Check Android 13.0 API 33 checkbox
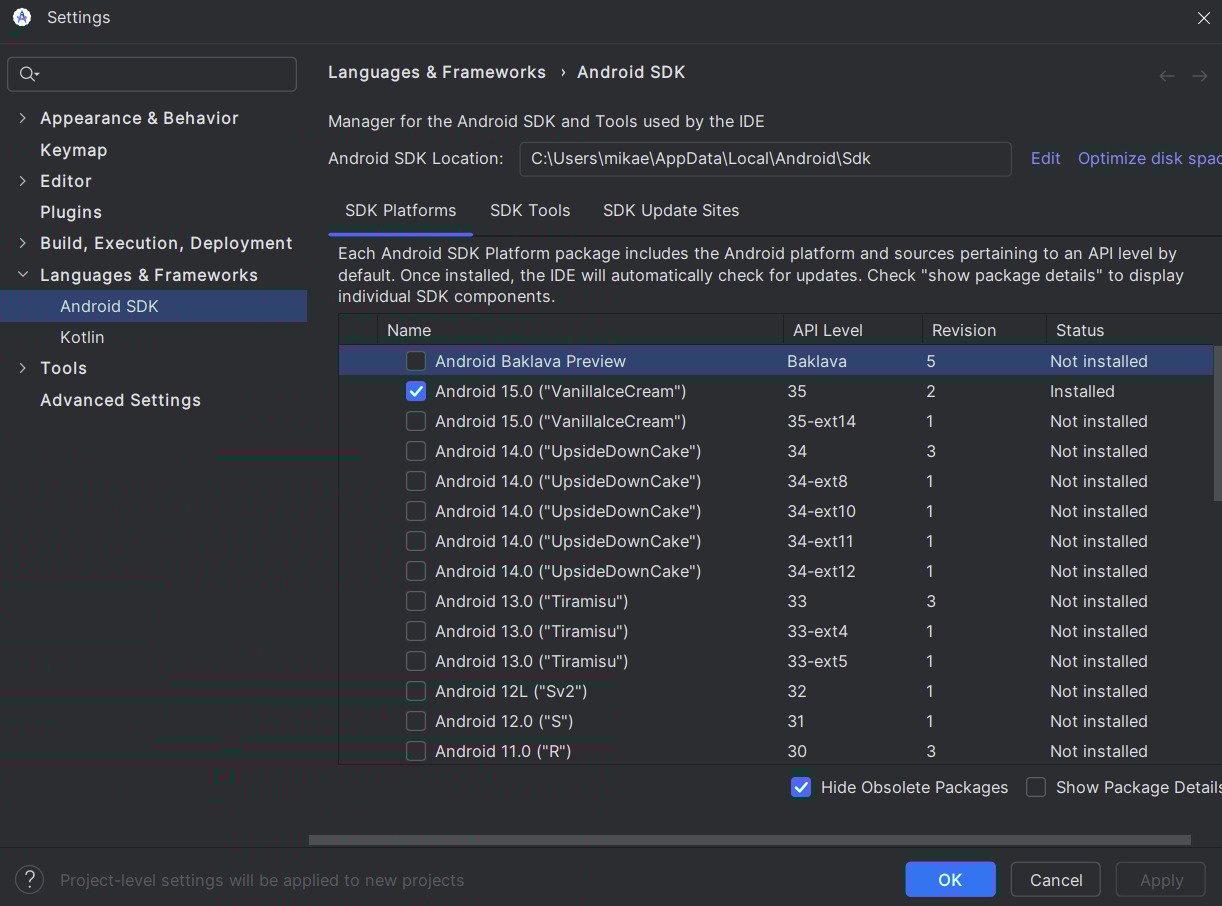The width and height of the screenshot is (1222, 906). (x=416, y=601)
